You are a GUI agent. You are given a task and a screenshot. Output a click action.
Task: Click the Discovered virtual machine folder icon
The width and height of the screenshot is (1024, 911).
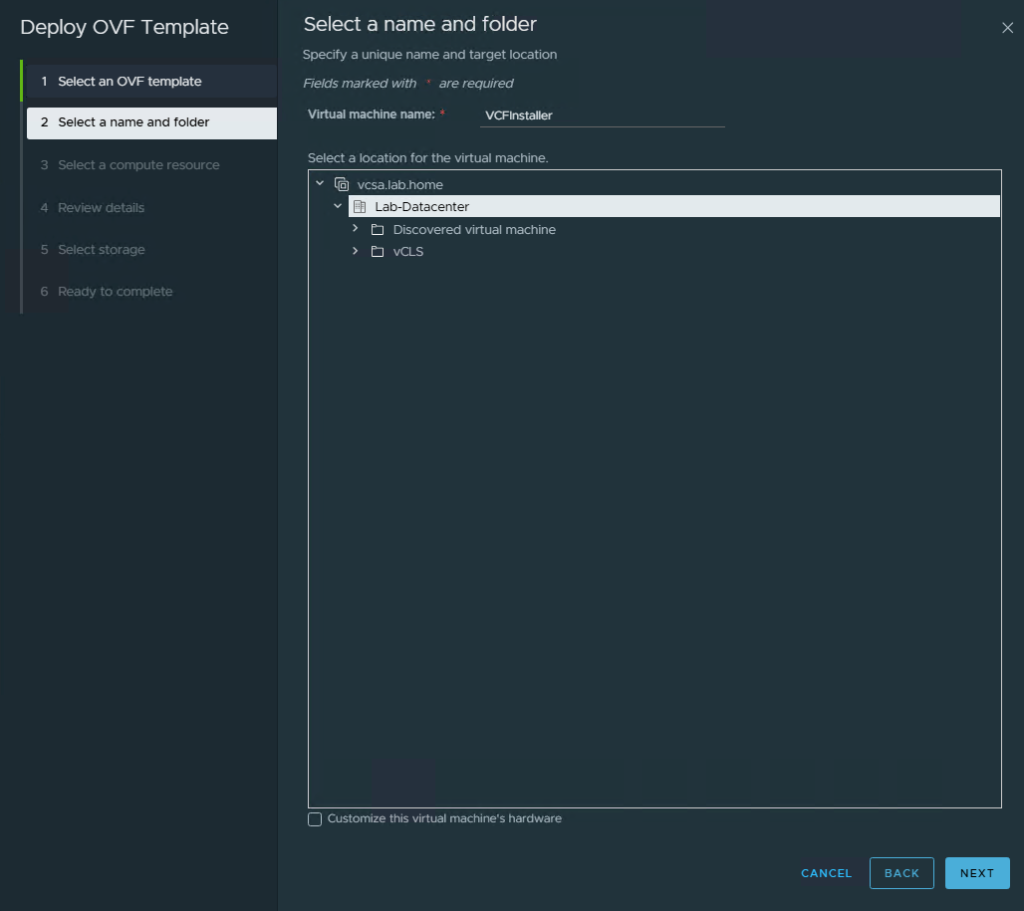(x=377, y=230)
